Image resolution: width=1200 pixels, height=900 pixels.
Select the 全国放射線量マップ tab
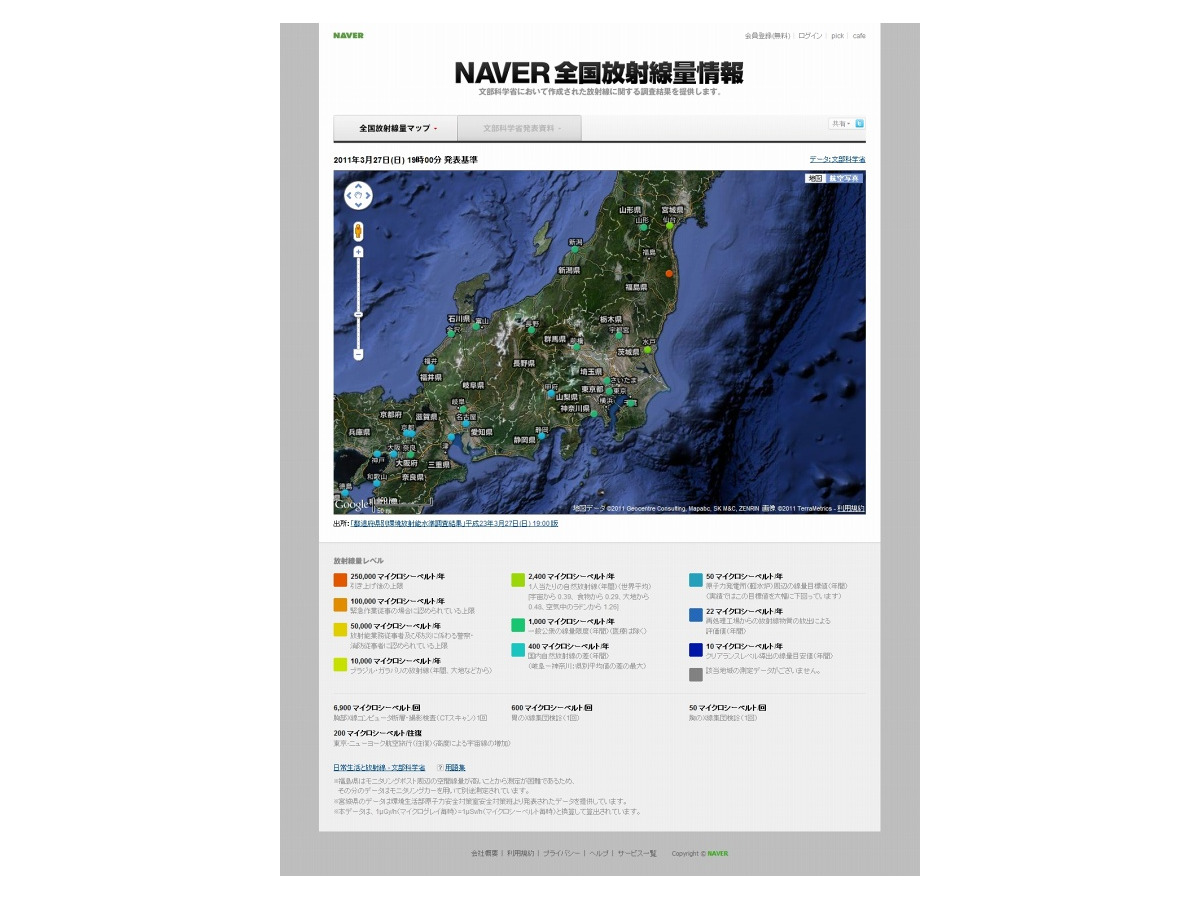click(395, 128)
